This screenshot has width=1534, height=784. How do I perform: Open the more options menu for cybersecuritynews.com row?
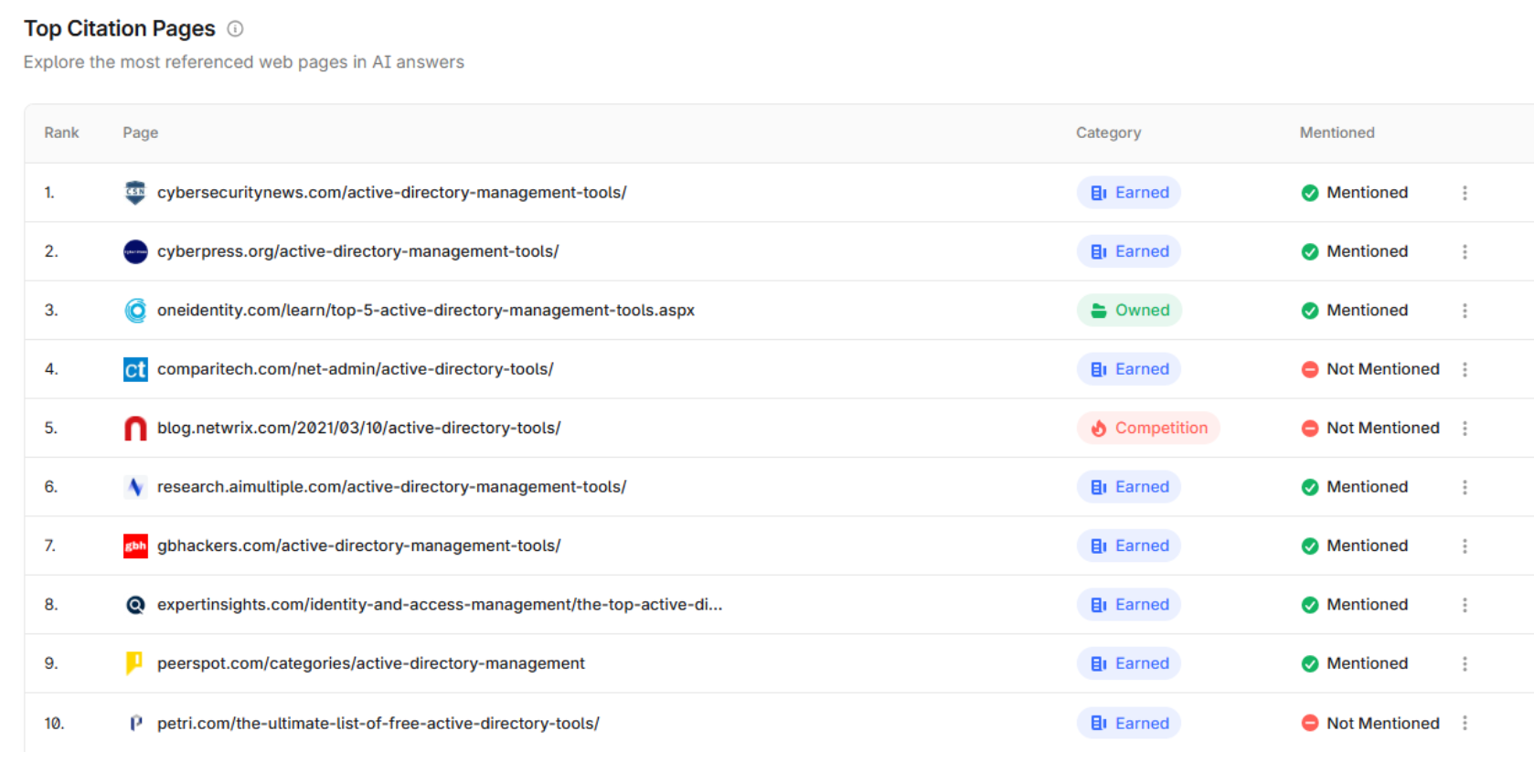pyautogui.click(x=1465, y=193)
